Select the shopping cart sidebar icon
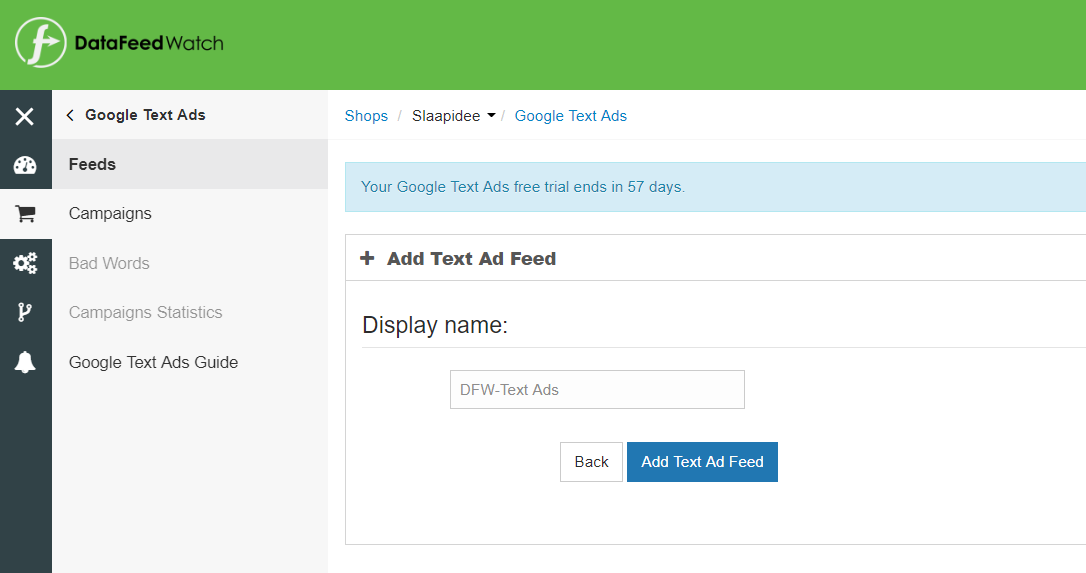 [25, 214]
